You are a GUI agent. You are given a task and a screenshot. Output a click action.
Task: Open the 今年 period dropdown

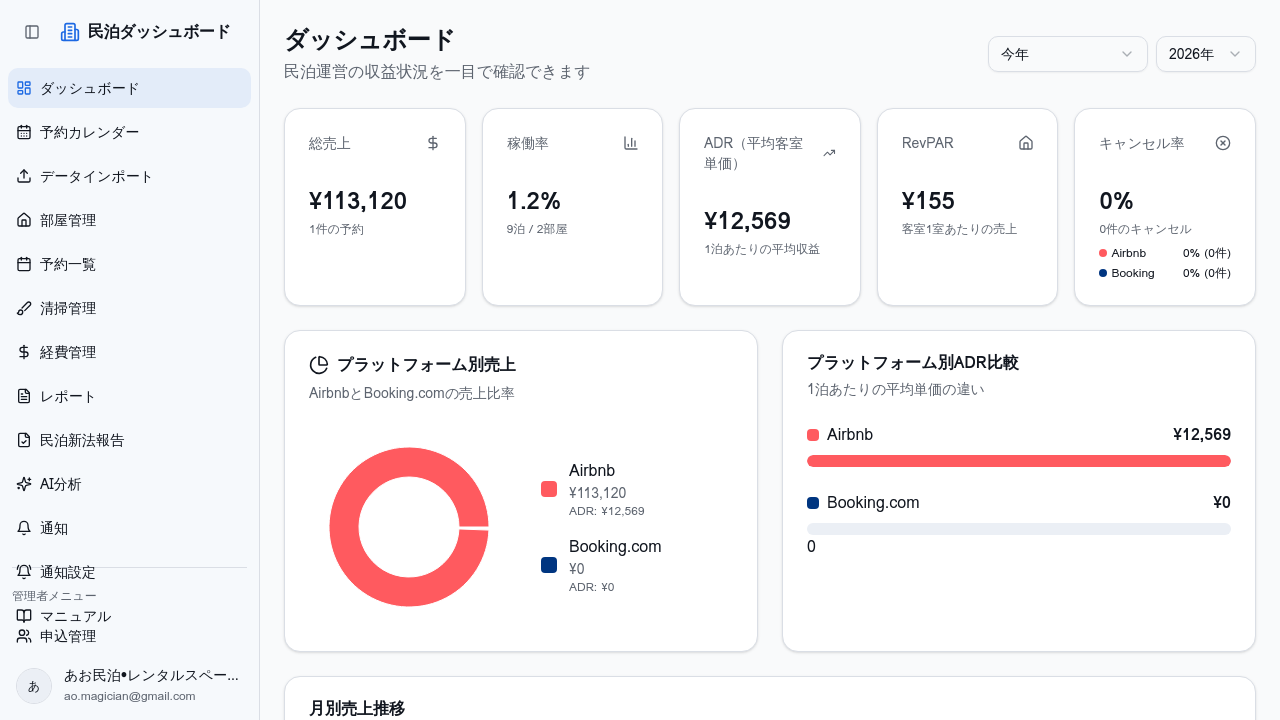[x=1067, y=54]
